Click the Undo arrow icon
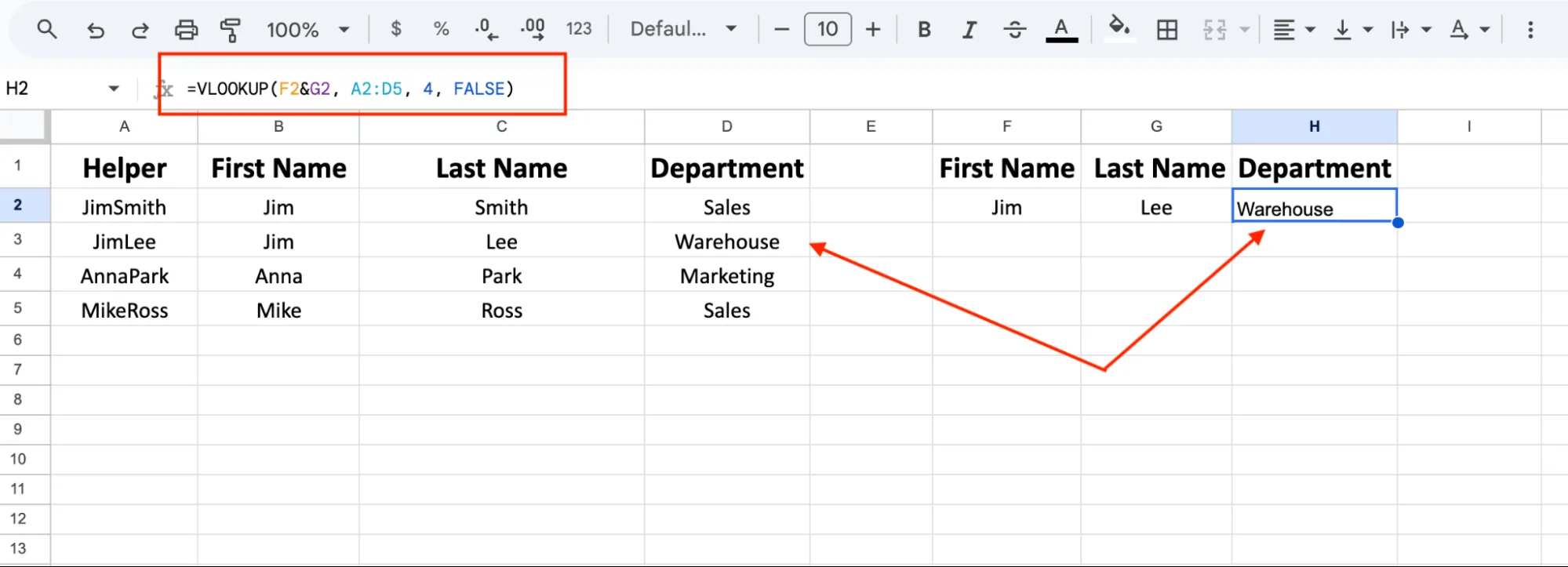The image size is (1568, 567). (x=95, y=30)
